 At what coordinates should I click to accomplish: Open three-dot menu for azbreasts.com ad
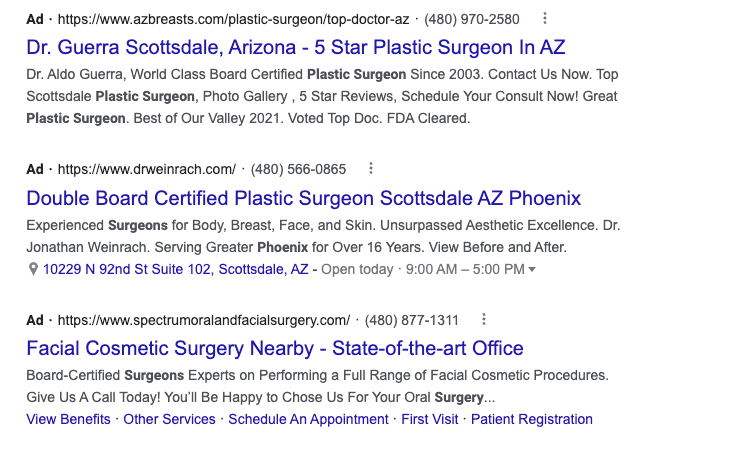545,19
